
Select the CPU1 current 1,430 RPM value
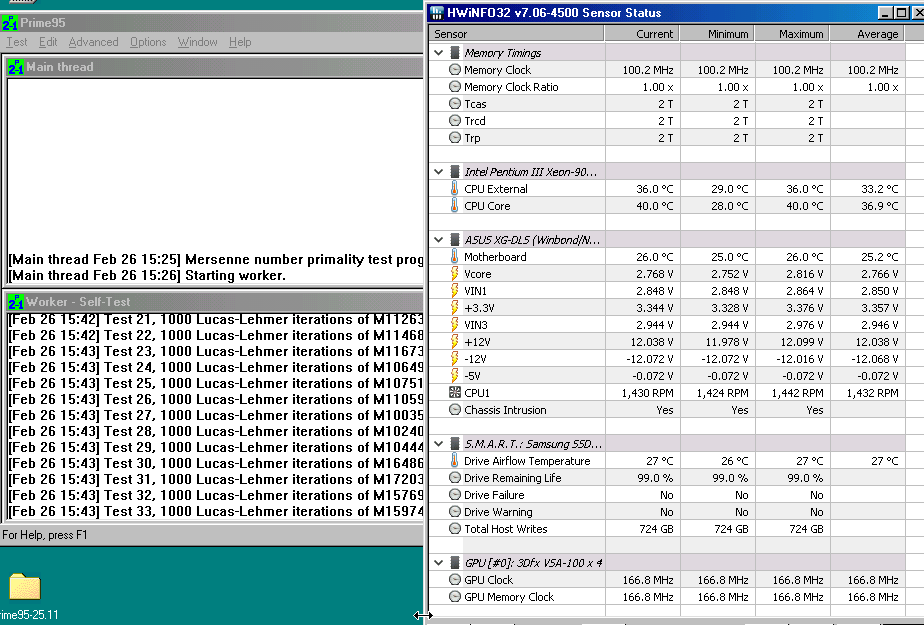tap(647, 393)
